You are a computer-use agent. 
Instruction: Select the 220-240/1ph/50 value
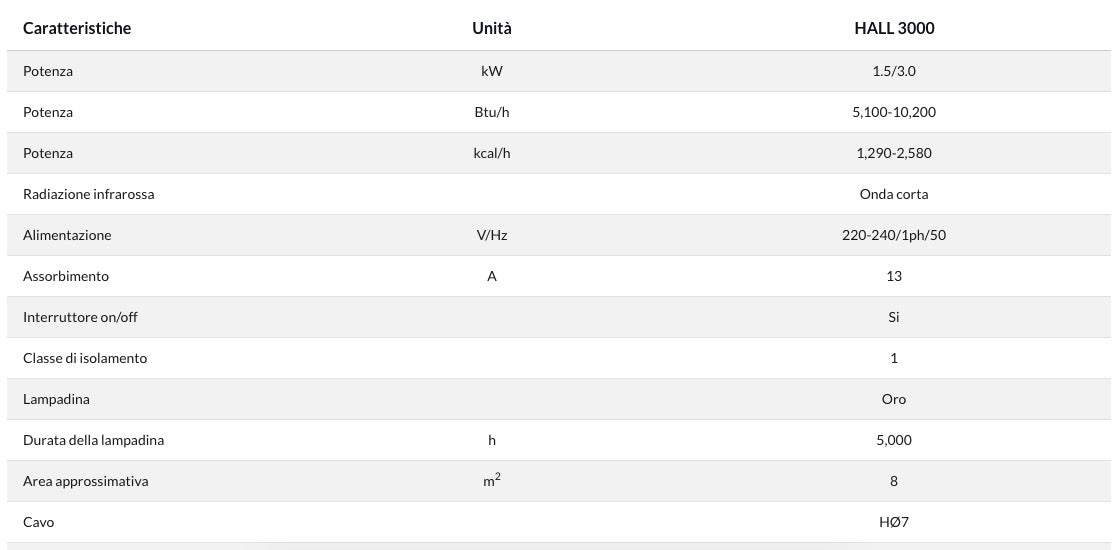(893, 235)
